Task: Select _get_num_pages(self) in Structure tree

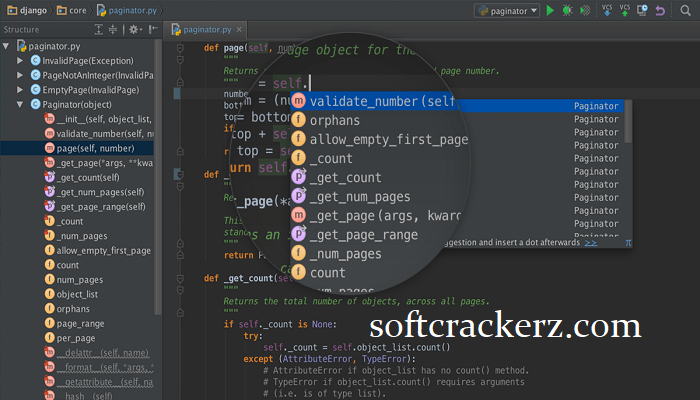Action: point(94,192)
